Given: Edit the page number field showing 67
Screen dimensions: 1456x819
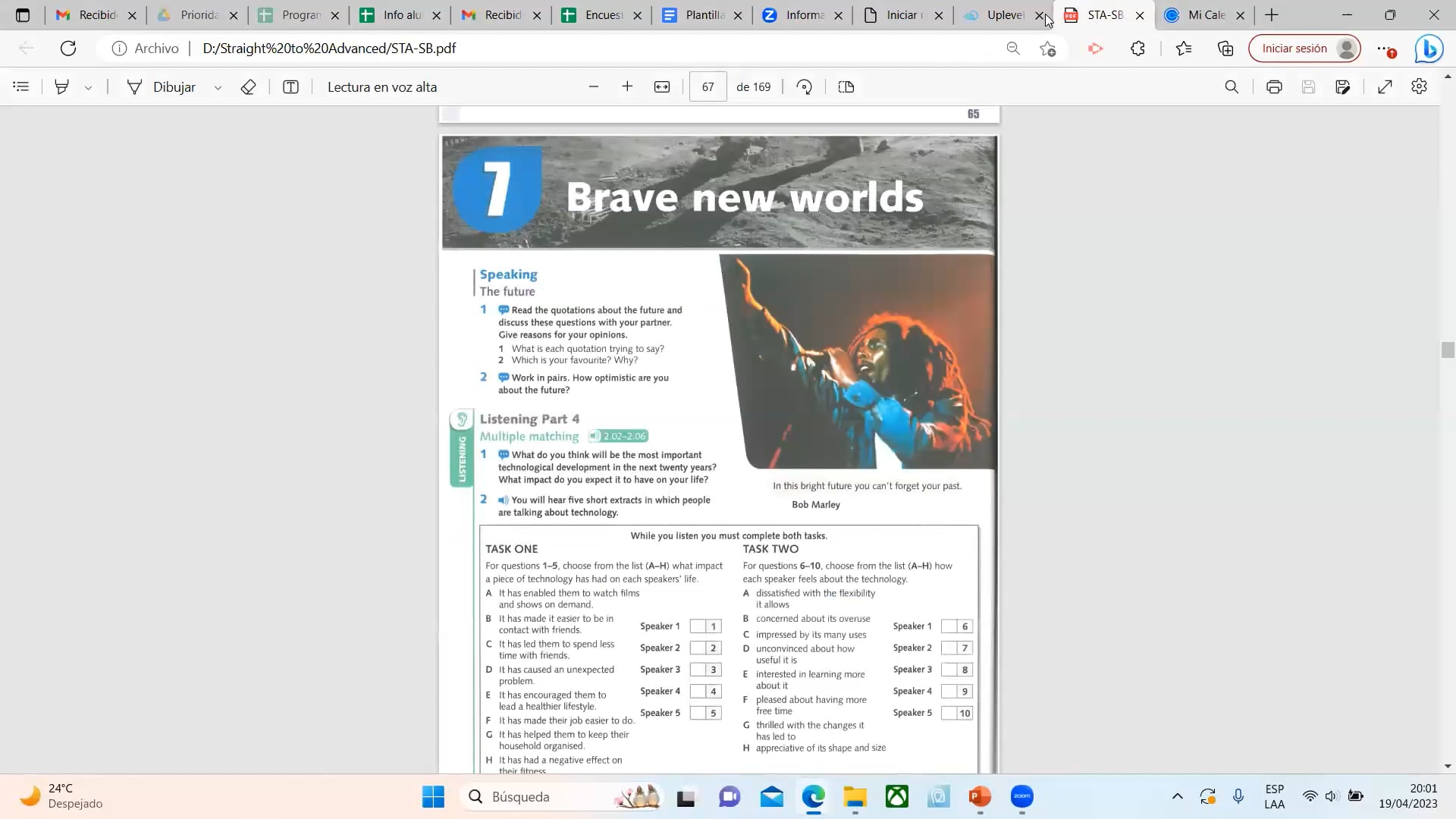Looking at the screenshot, I should click(x=708, y=87).
